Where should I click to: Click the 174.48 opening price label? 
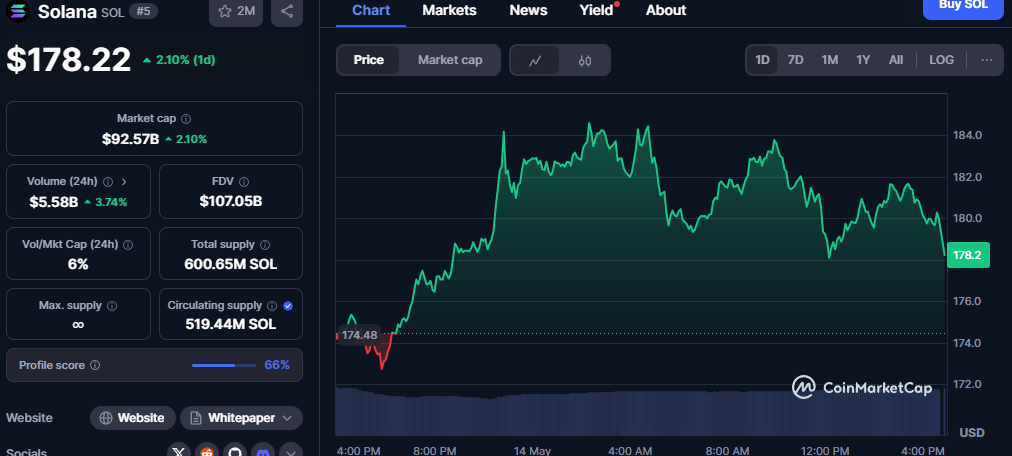pyautogui.click(x=359, y=335)
